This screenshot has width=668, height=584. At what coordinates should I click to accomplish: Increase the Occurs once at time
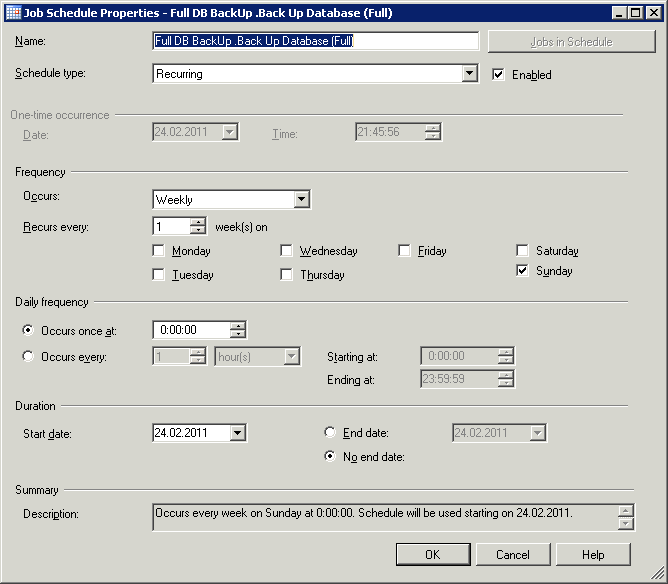pyautogui.click(x=238, y=326)
